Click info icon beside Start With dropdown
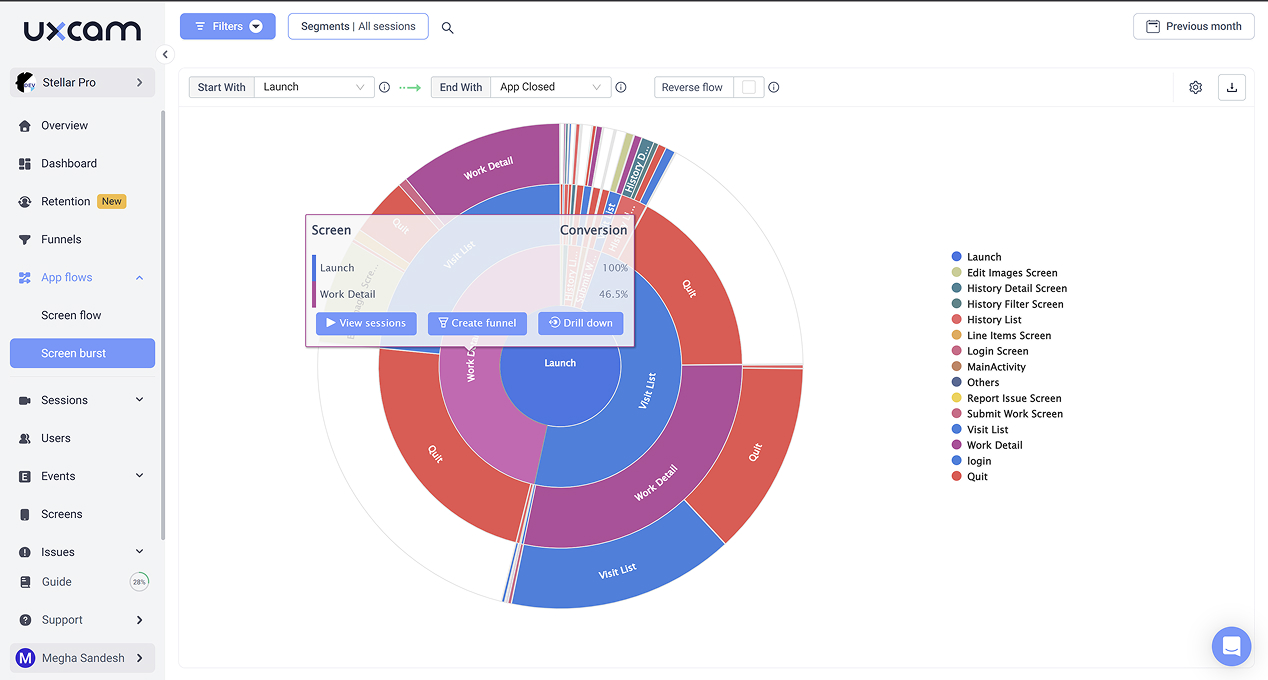 point(384,88)
